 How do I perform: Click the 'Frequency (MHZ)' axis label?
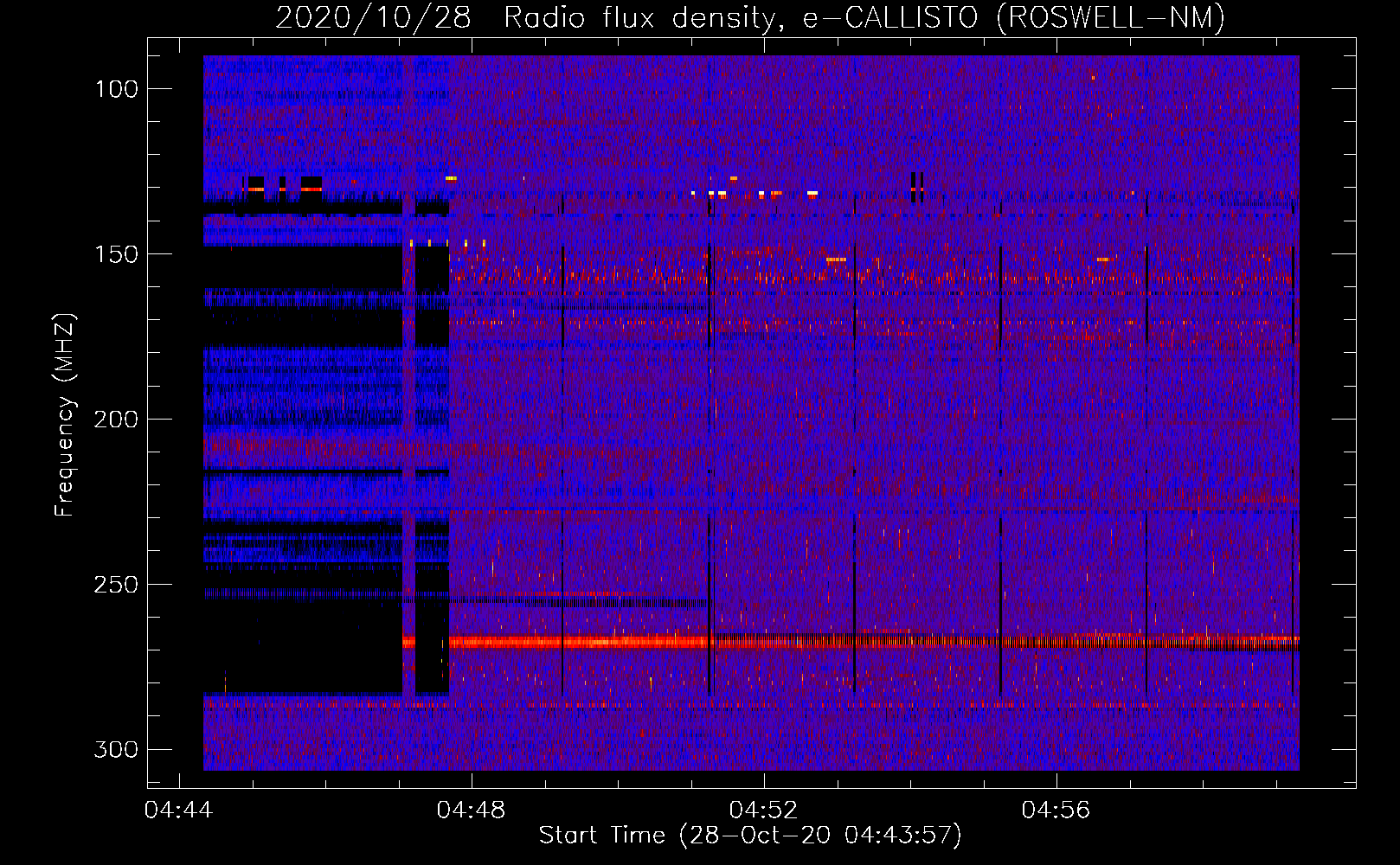point(65,414)
